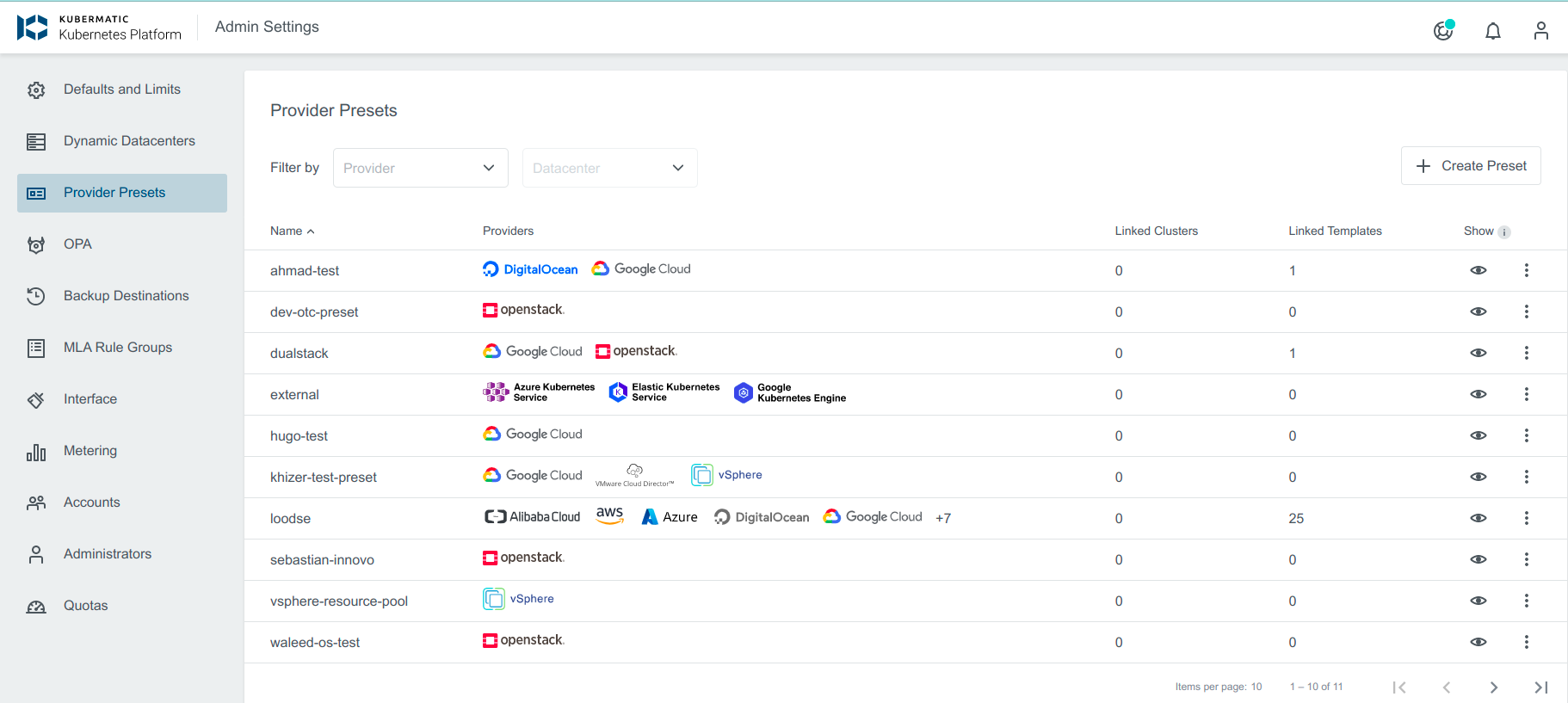1568x703 pixels.
Task: Open the user profile menu icon
Action: click(1541, 31)
